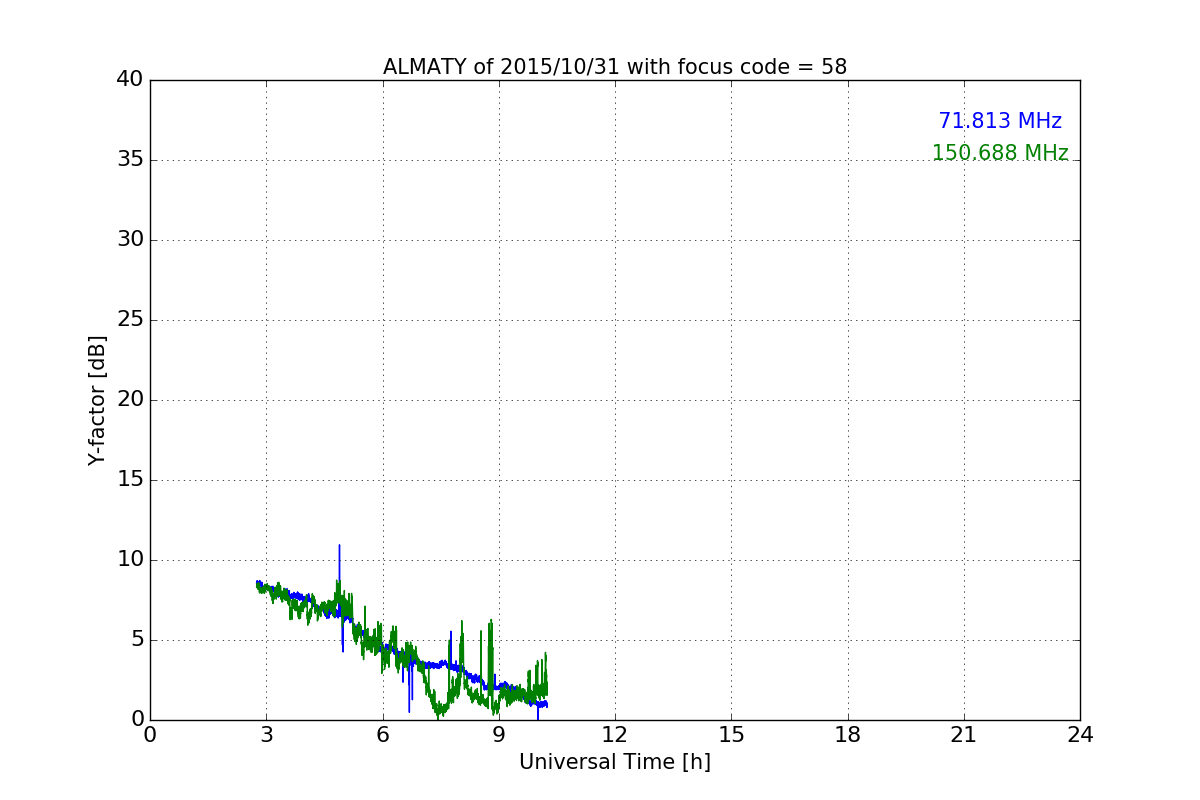Click x-axis tick label 6
1200x800 pixels.
[383, 735]
